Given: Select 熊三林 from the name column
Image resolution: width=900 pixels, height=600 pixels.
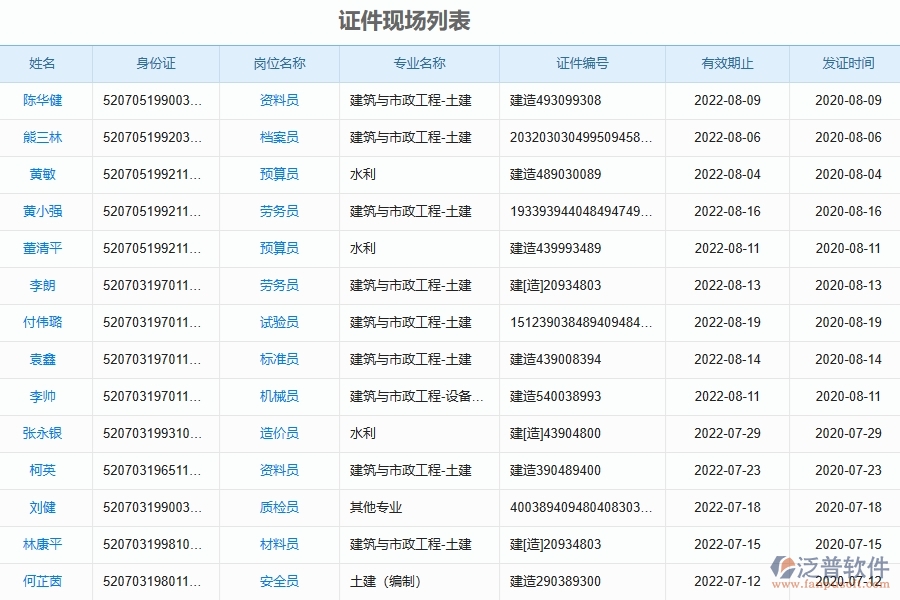Looking at the screenshot, I should (44, 138).
